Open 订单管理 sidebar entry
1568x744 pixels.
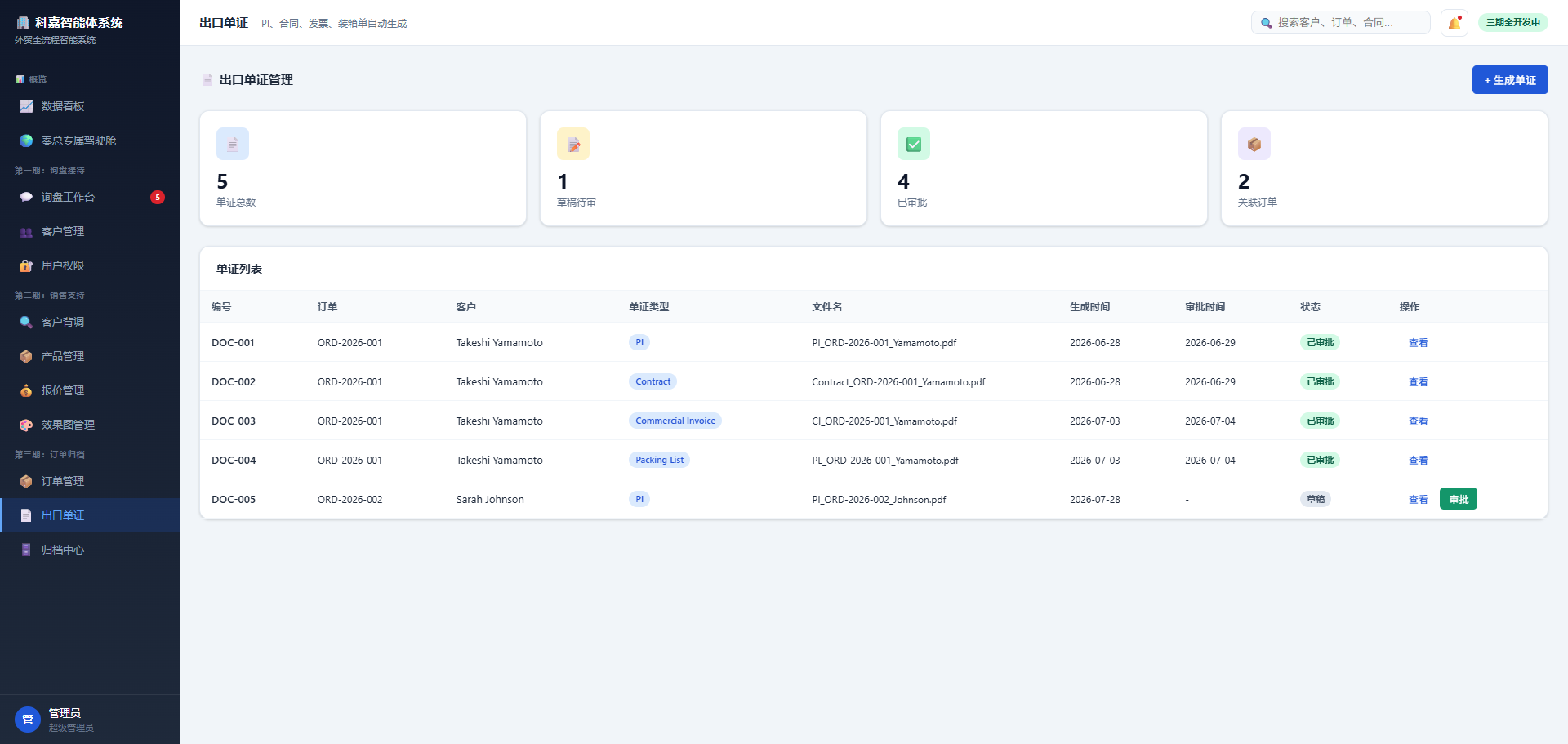coord(90,481)
